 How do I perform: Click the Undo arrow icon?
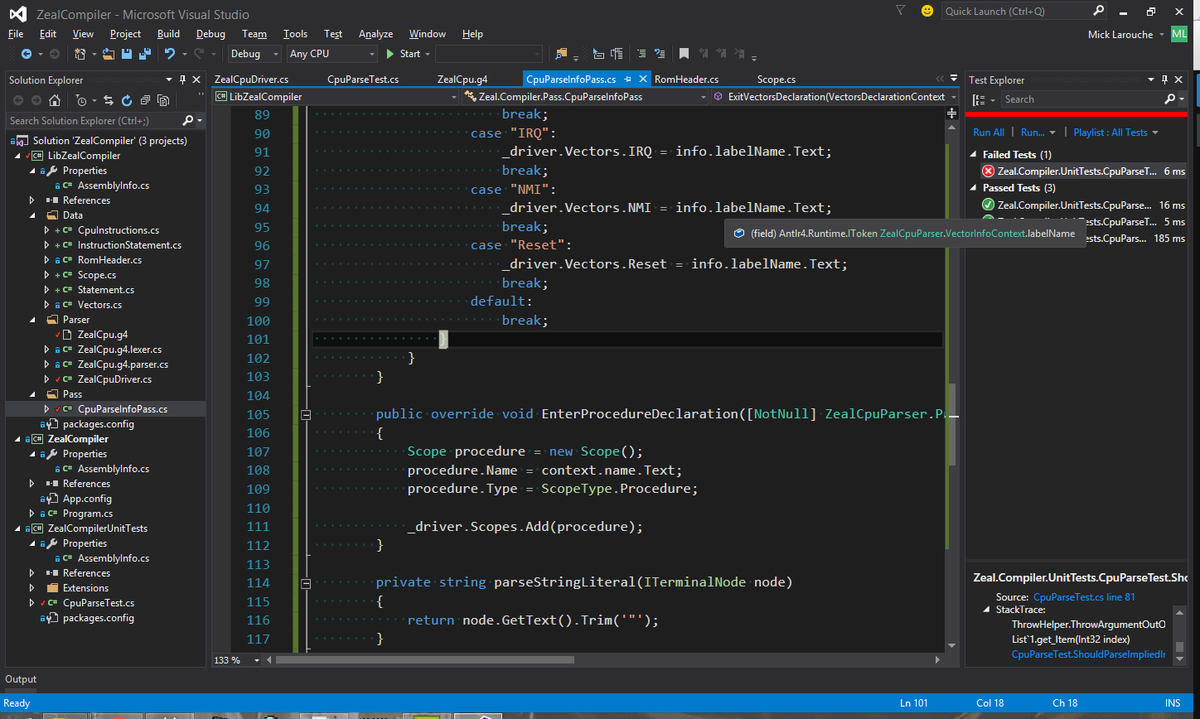[x=170, y=54]
